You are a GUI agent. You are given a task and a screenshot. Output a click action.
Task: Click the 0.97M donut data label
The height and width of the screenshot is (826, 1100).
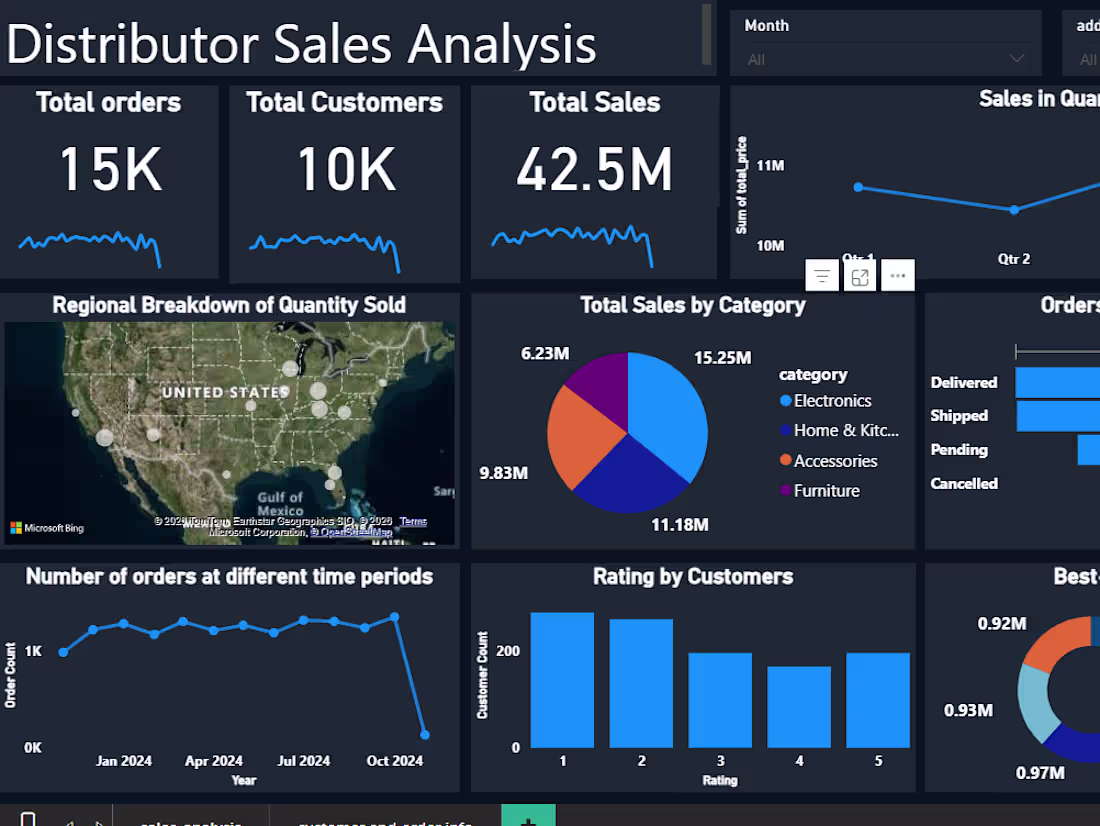1040,773
